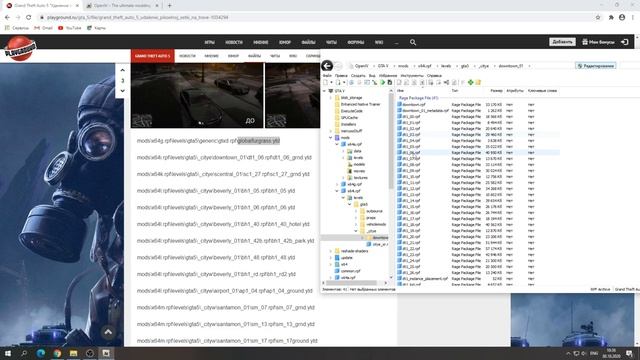This screenshot has height=360, width=640.
Task: Open the Создать menu in OpenIV
Action: [x=358, y=76]
